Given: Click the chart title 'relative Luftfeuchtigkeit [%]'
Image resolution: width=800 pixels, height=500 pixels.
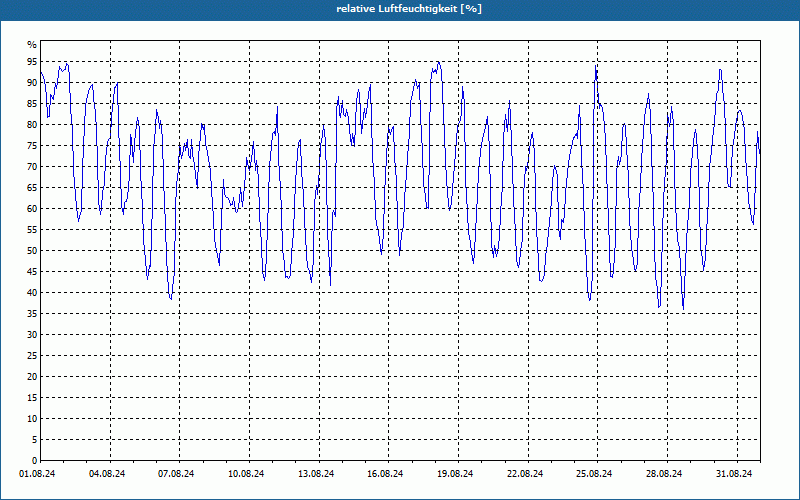Looking at the screenshot, I should click(409, 9).
